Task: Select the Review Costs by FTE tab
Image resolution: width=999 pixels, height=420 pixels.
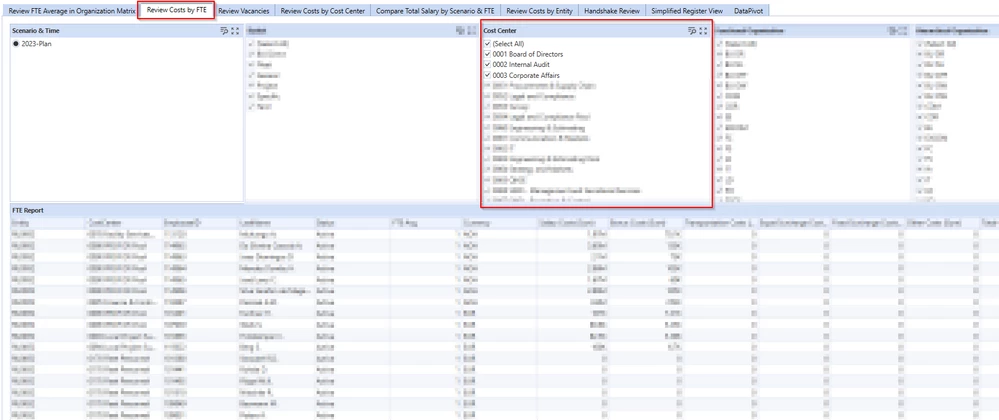Action: pos(176,10)
